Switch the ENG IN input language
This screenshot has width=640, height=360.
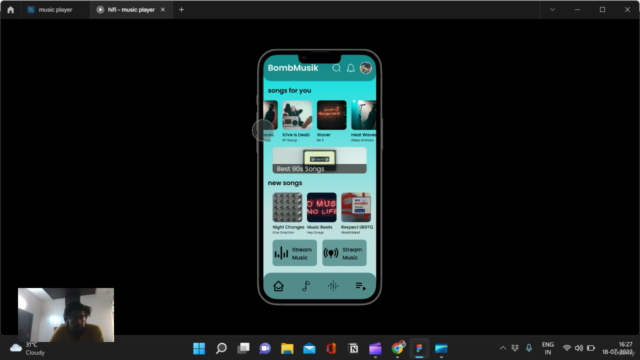(x=548, y=348)
